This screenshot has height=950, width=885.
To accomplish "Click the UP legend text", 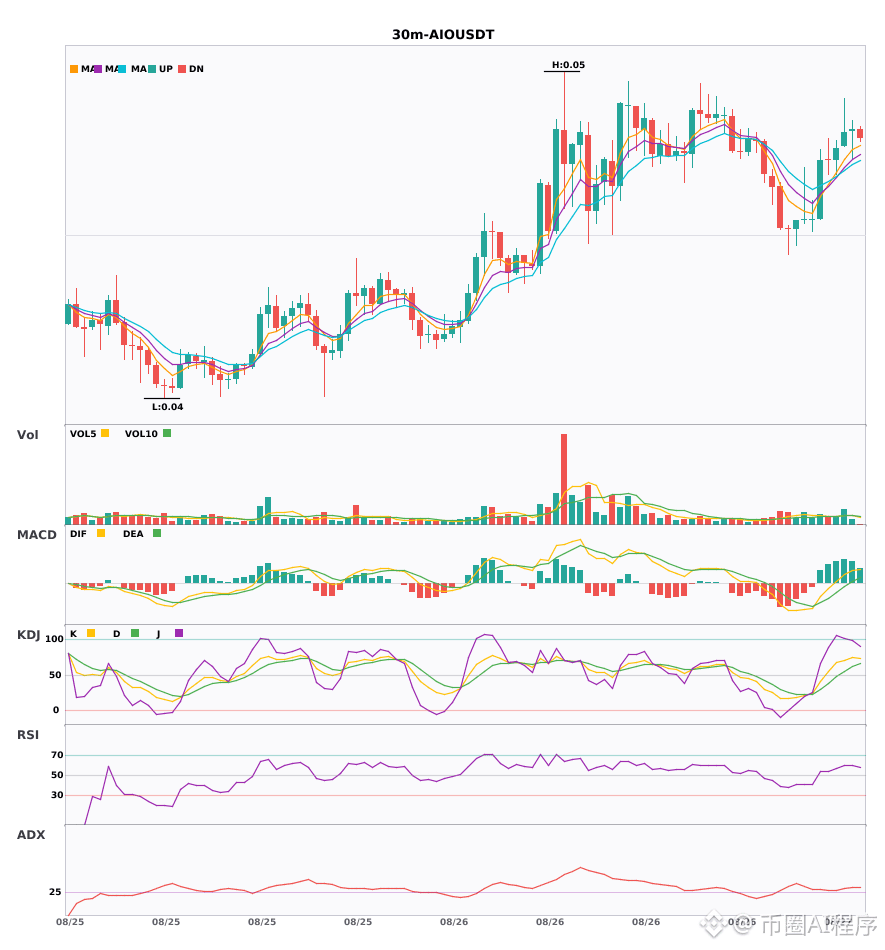I will tap(166, 69).
